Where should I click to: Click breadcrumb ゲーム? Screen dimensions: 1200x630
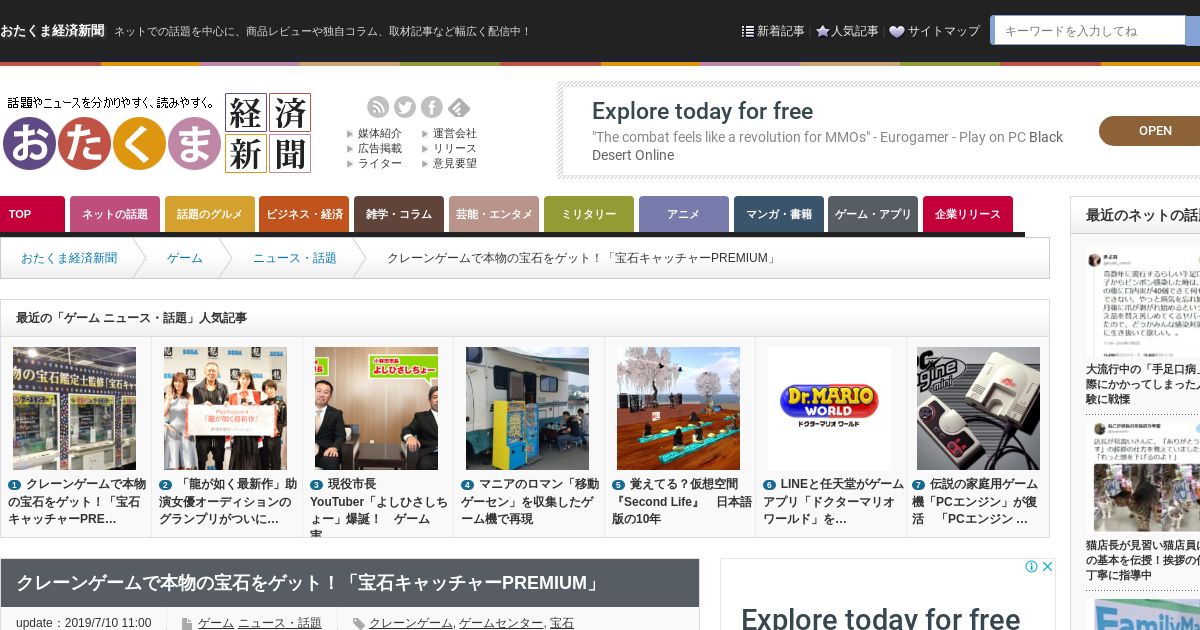click(185, 258)
